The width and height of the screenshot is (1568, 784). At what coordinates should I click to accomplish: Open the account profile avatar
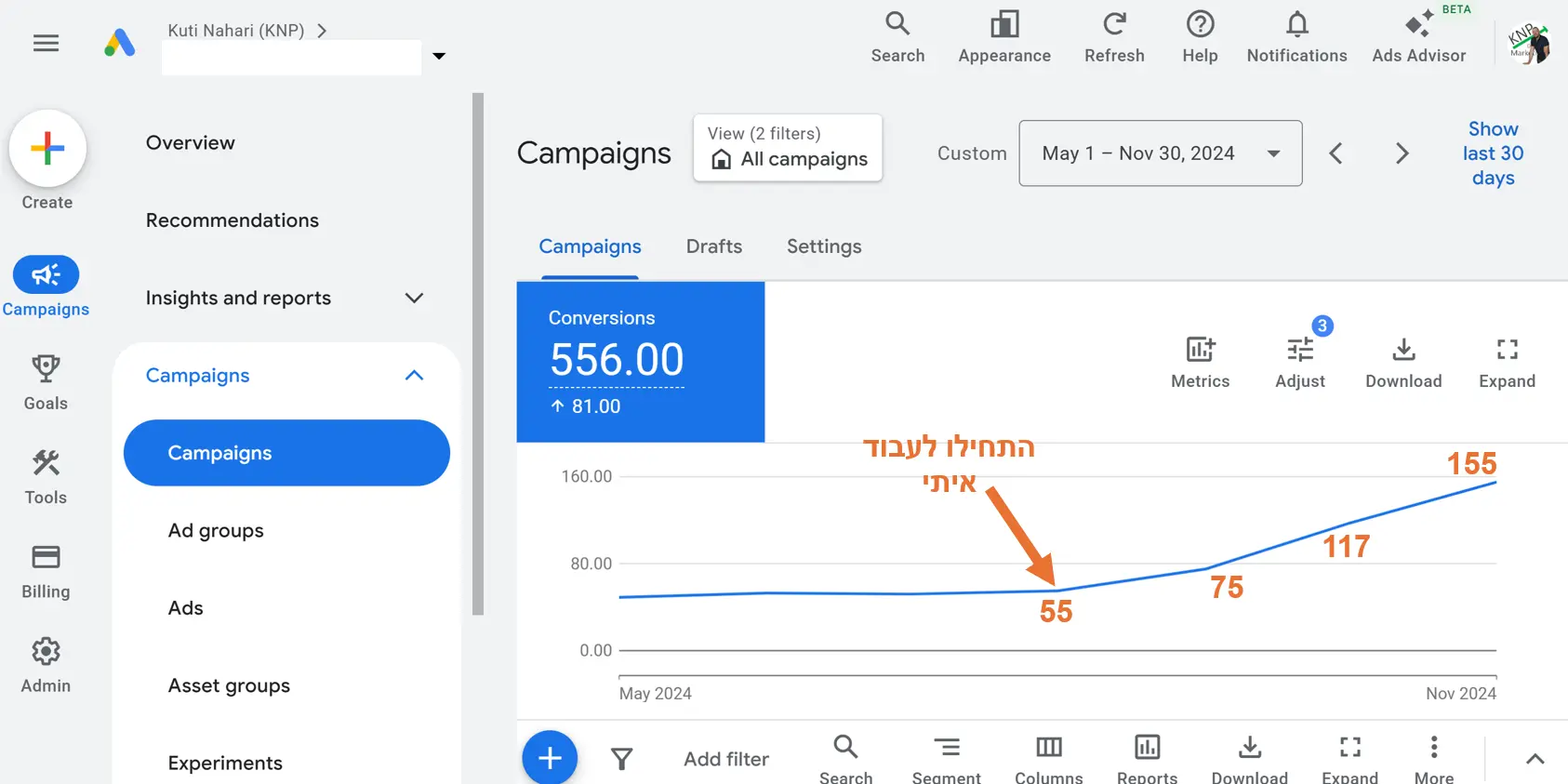click(1529, 43)
